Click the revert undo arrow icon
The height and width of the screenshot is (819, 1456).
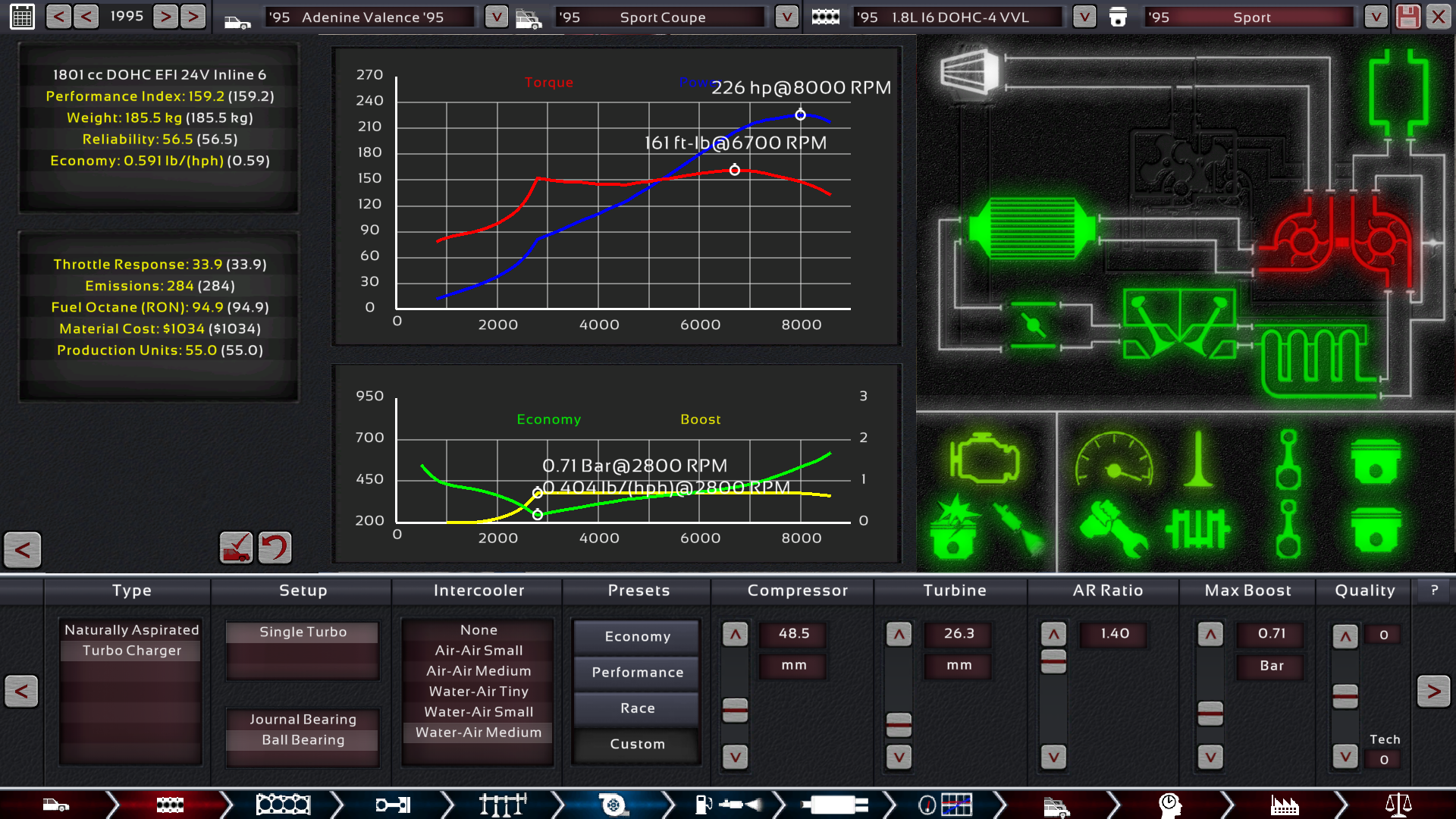pyautogui.click(x=275, y=548)
